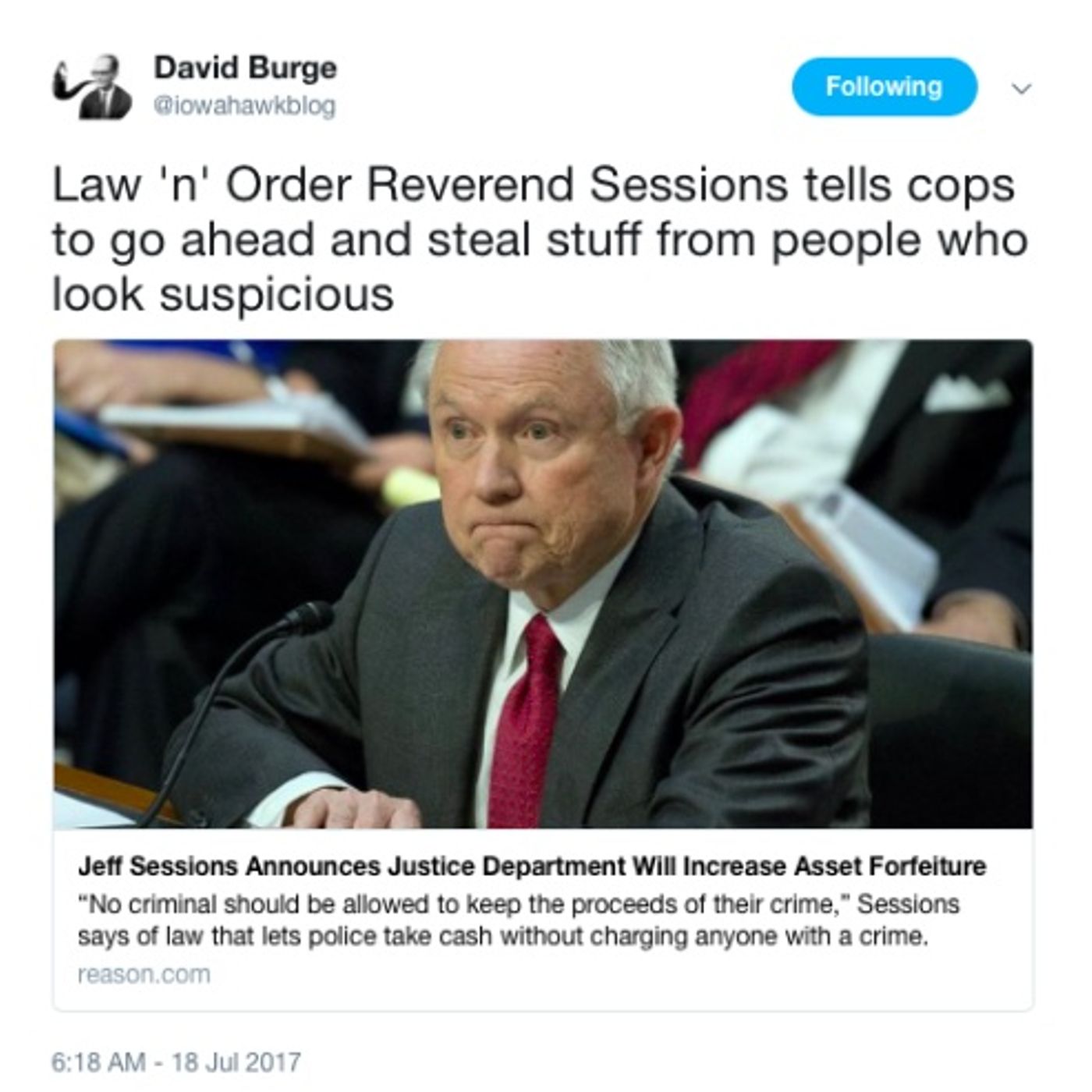Click the words "look suspicious" in tweet

(x=222, y=296)
